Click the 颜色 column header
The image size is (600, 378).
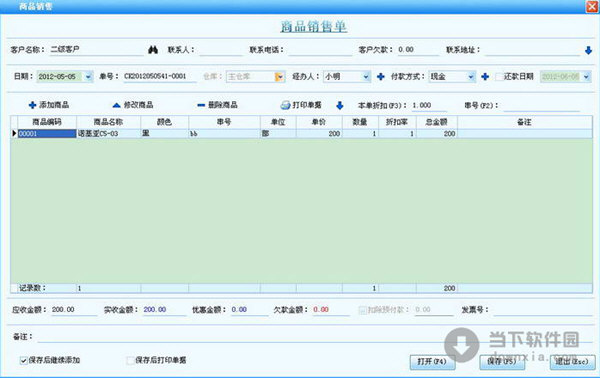pos(165,122)
